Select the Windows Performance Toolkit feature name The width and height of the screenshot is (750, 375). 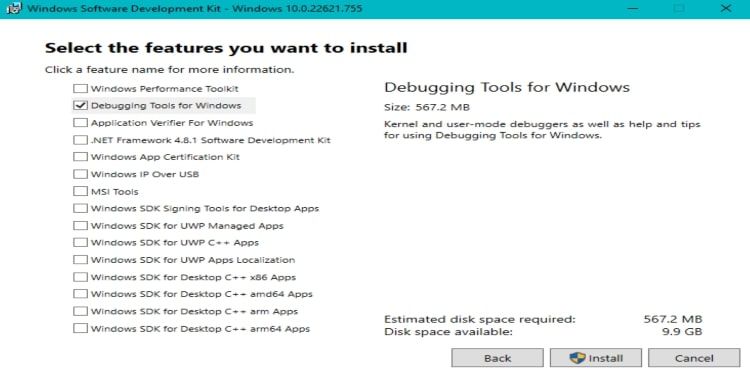tap(165, 88)
